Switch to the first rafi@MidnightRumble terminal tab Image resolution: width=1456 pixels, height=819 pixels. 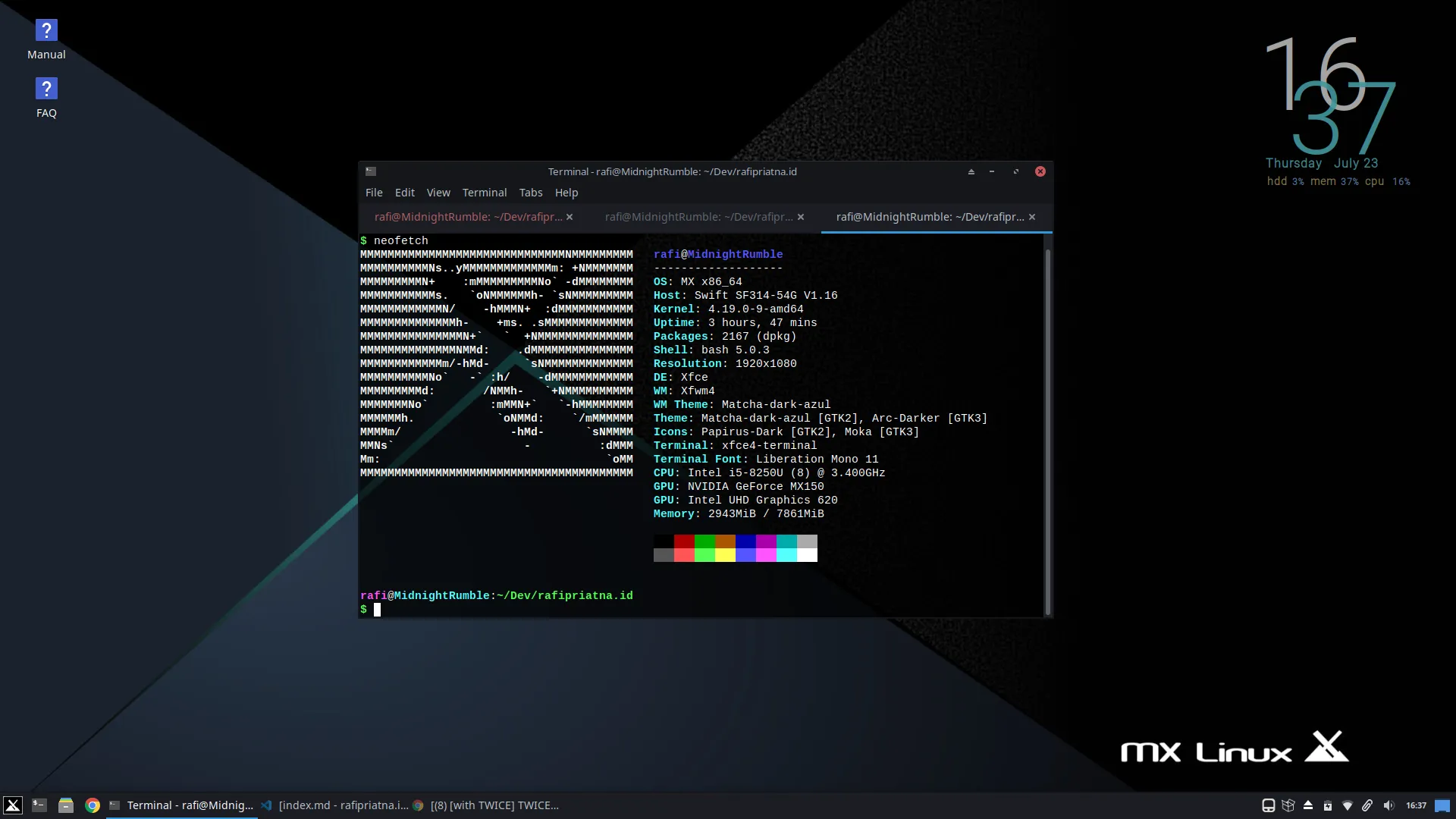[x=466, y=217]
